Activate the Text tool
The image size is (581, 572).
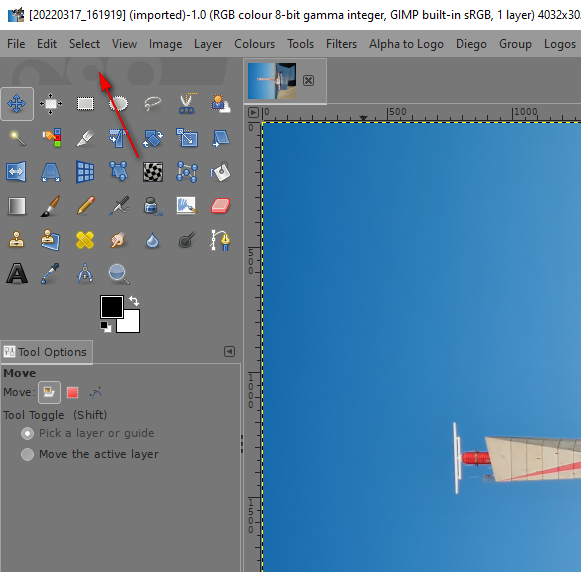click(17, 274)
